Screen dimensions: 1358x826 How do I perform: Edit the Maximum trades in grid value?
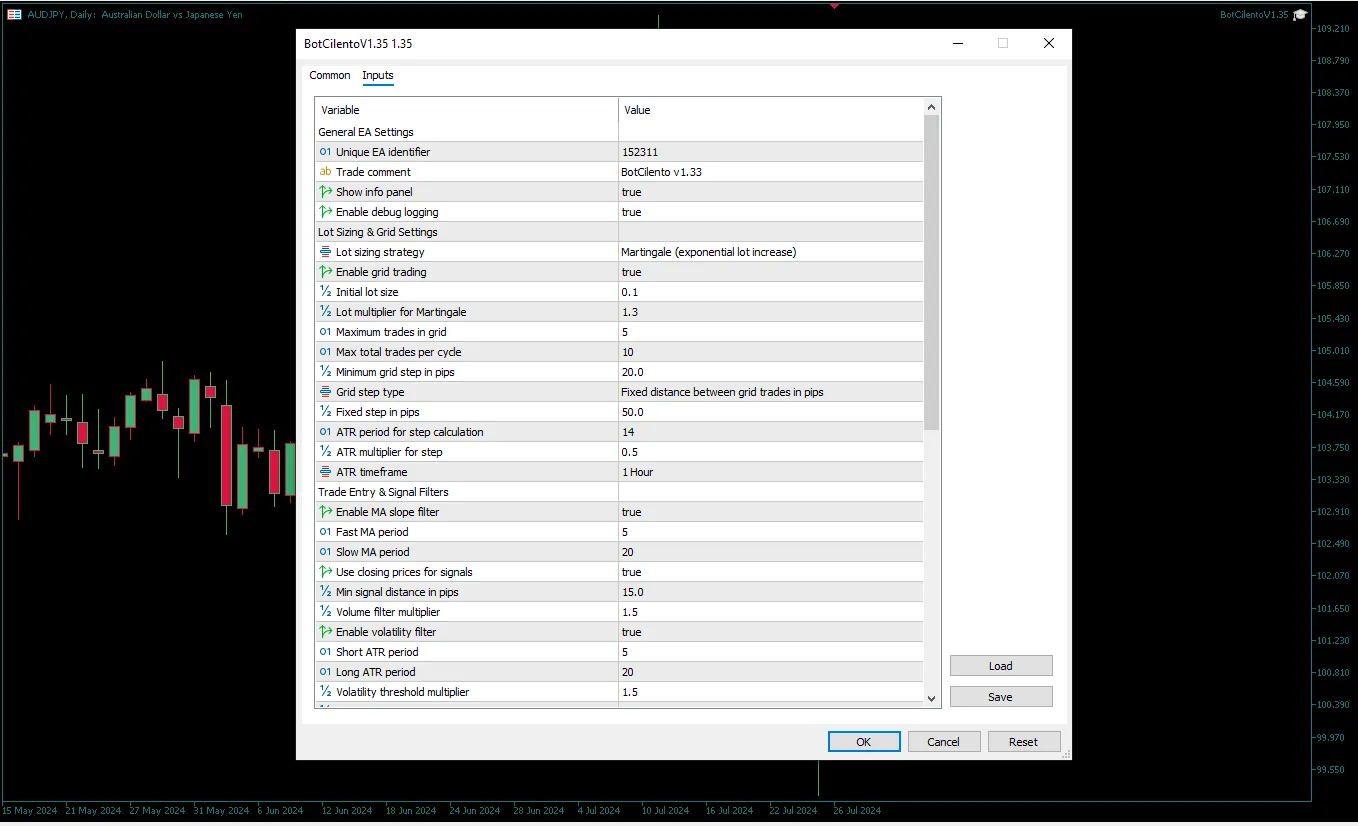(771, 332)
